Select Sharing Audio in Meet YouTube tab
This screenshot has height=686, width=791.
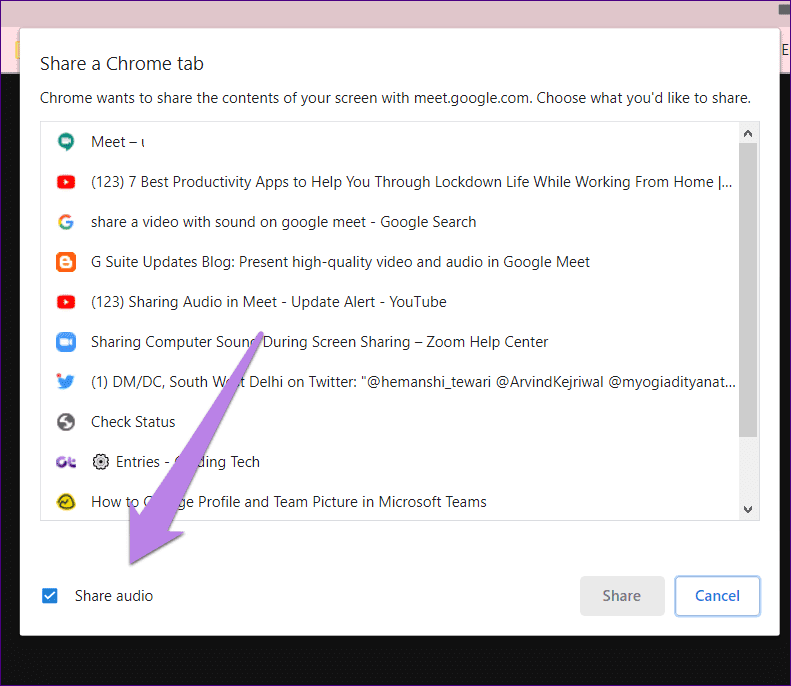click(389, 302)
